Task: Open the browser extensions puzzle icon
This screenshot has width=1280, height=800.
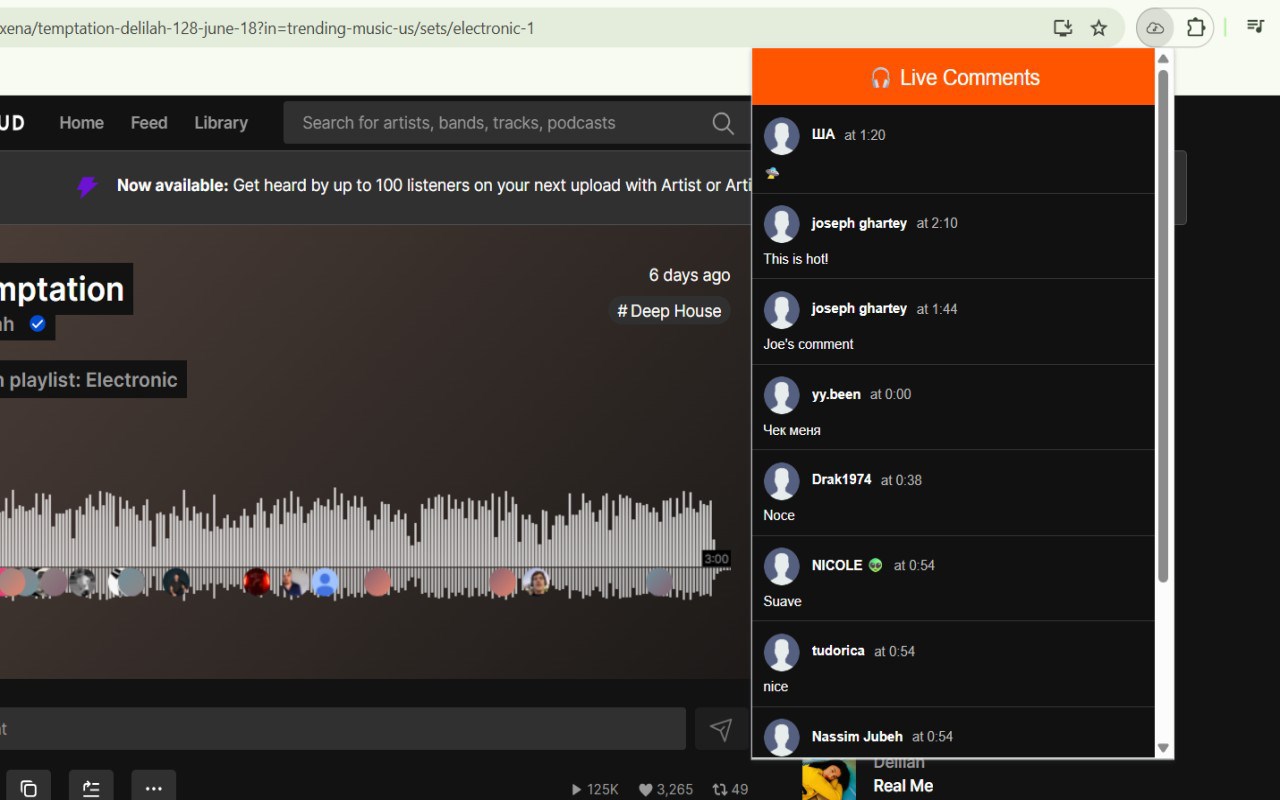Action: tap(1196, 28)
